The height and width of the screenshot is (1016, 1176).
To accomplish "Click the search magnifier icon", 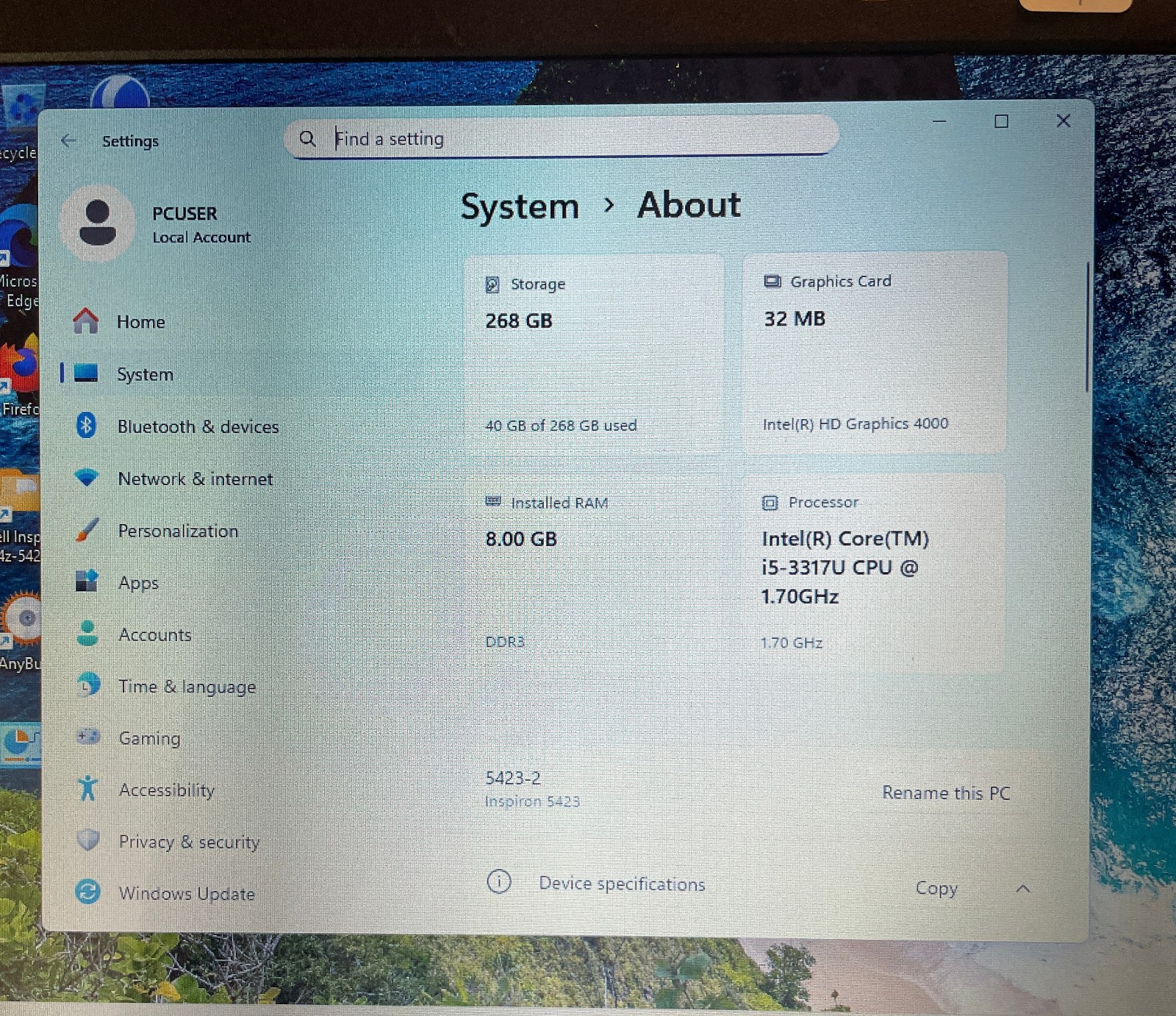I will pyautogui.click(x=307, y=138).
